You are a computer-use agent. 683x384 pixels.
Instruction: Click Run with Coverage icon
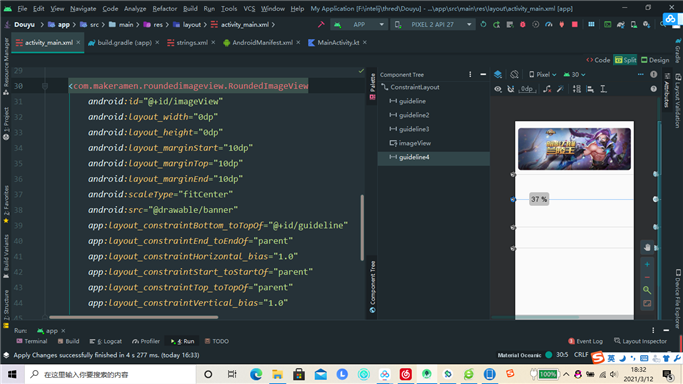tap(535, 25)
